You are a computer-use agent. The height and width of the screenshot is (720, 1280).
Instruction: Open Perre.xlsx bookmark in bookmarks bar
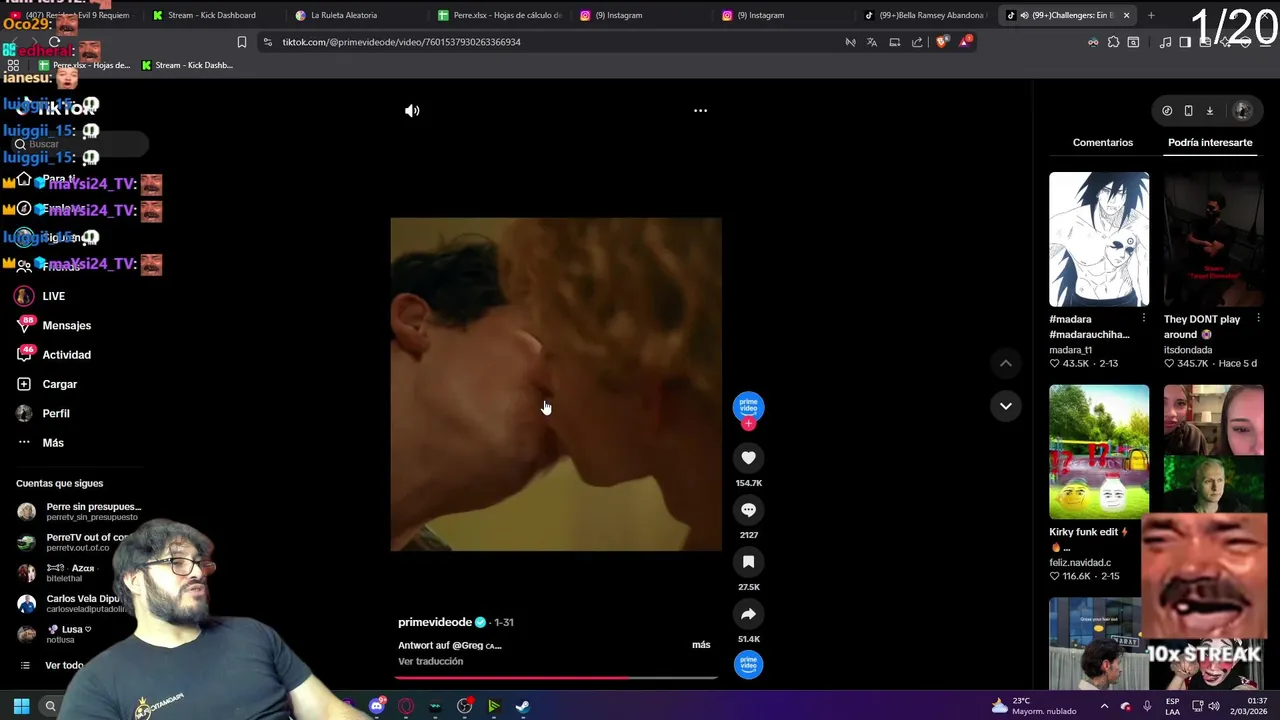85,65
